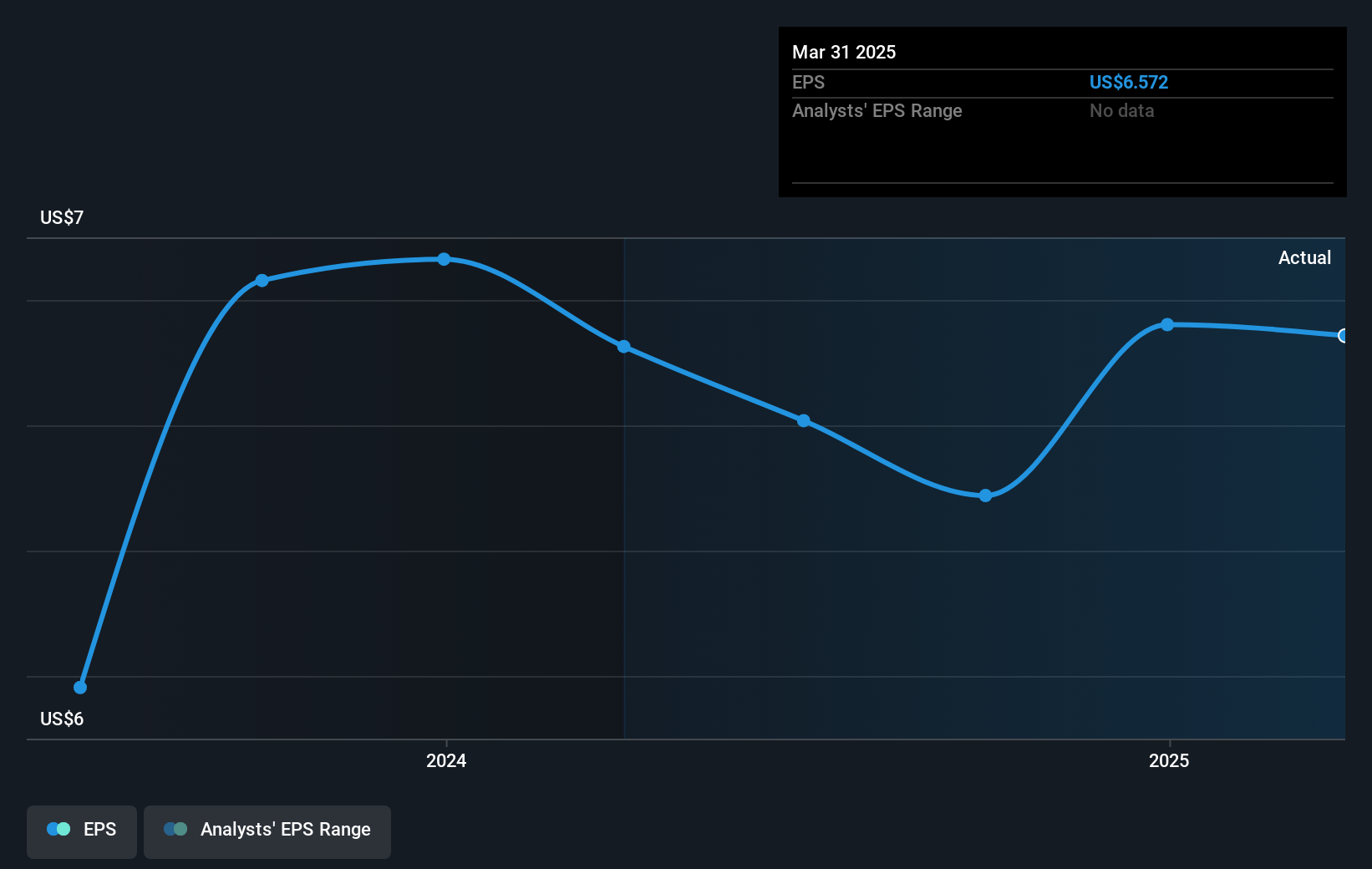Click the 2025 x-axis label

(1169, 760)
